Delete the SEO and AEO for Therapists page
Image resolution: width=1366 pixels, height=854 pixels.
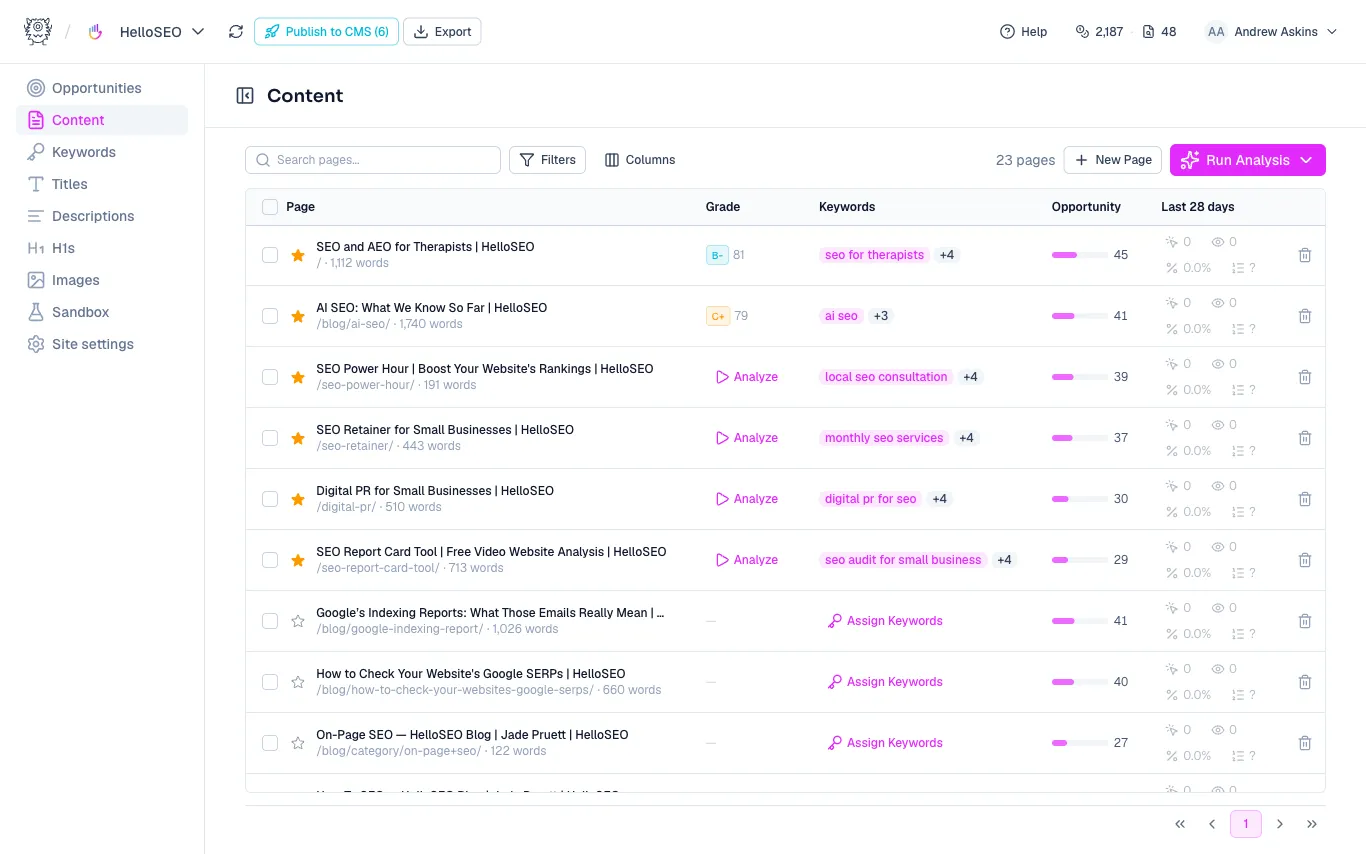tap(1305, 255)
